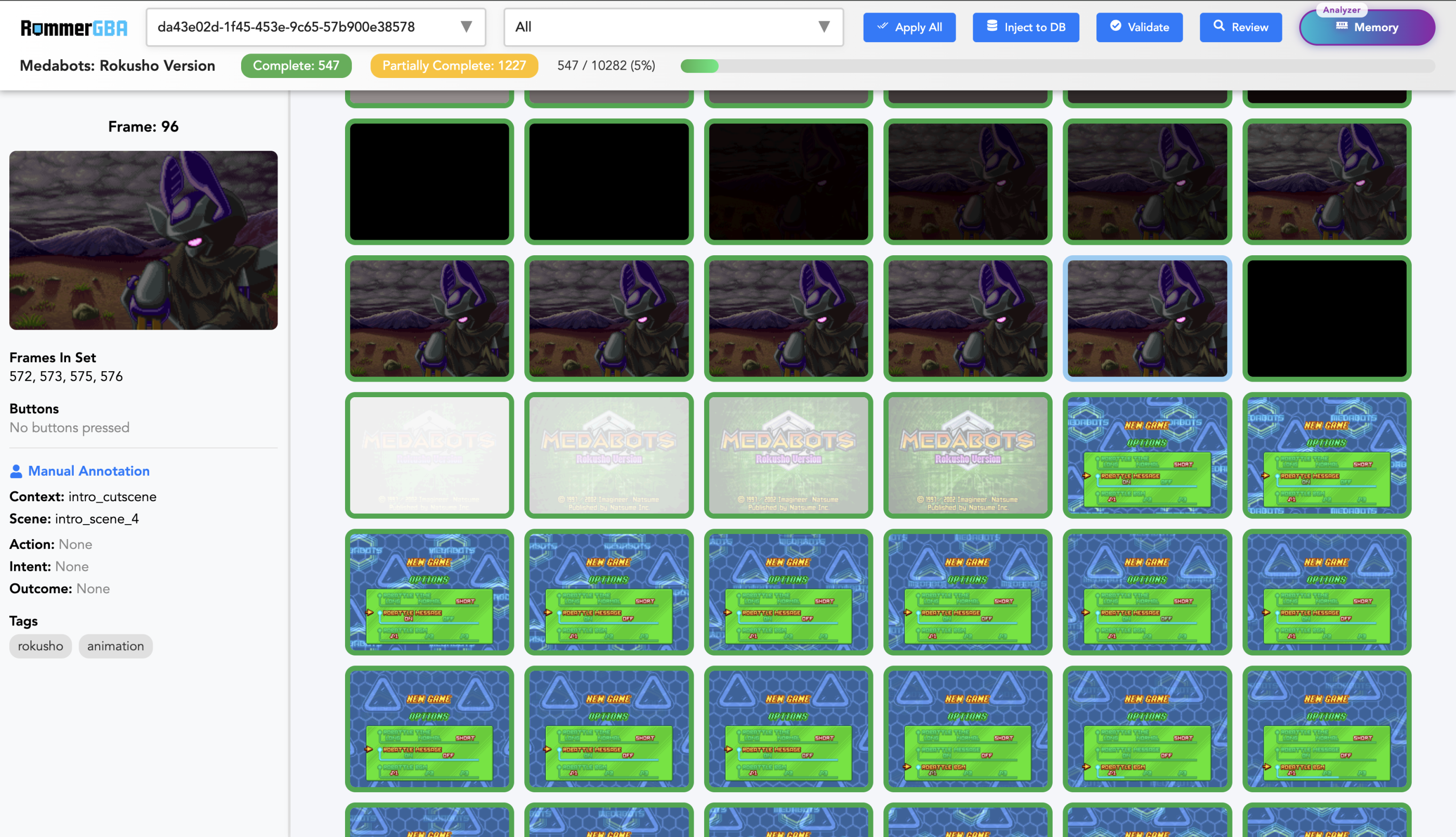
Task: Click the Frame 96 preview image
Action: (x=143, y=240)
